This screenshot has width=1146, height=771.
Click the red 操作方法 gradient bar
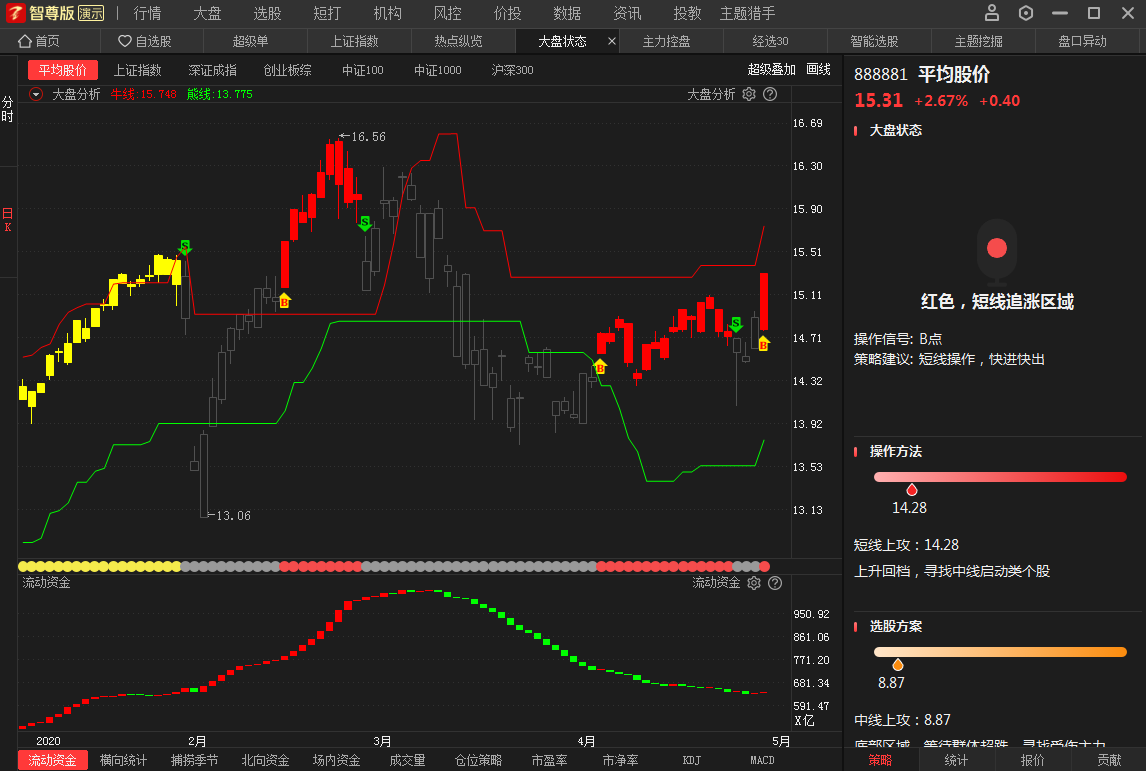point(1000,476)
